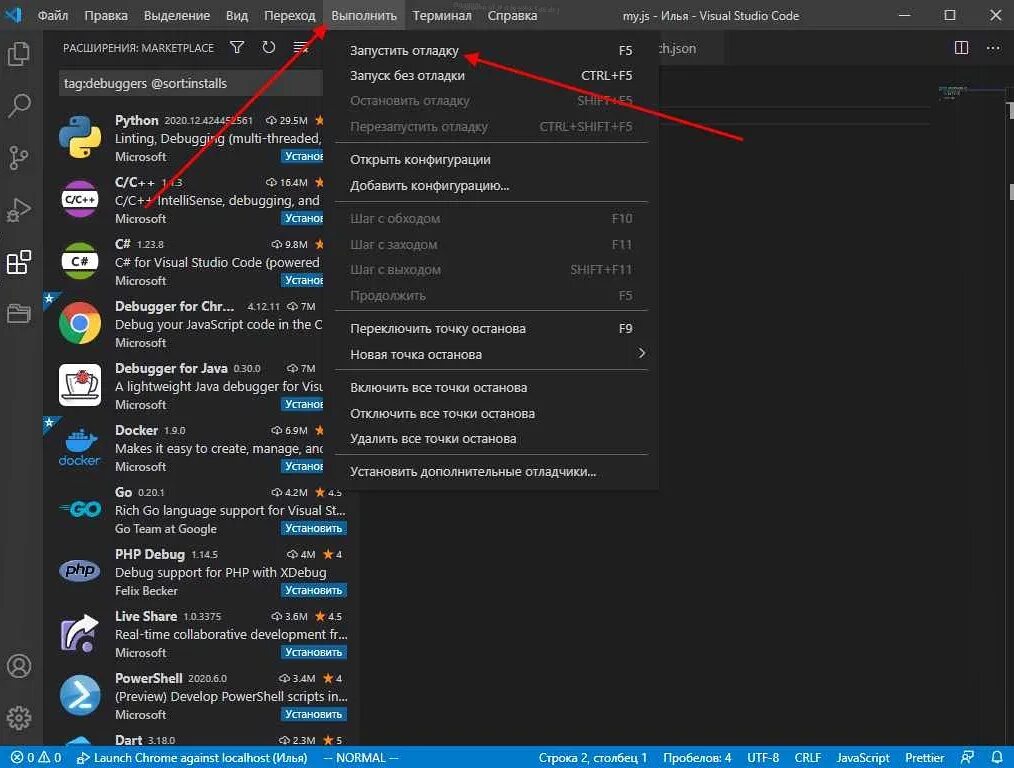
Task: Choose Включить все точки останова
Action: click(491, 387)
